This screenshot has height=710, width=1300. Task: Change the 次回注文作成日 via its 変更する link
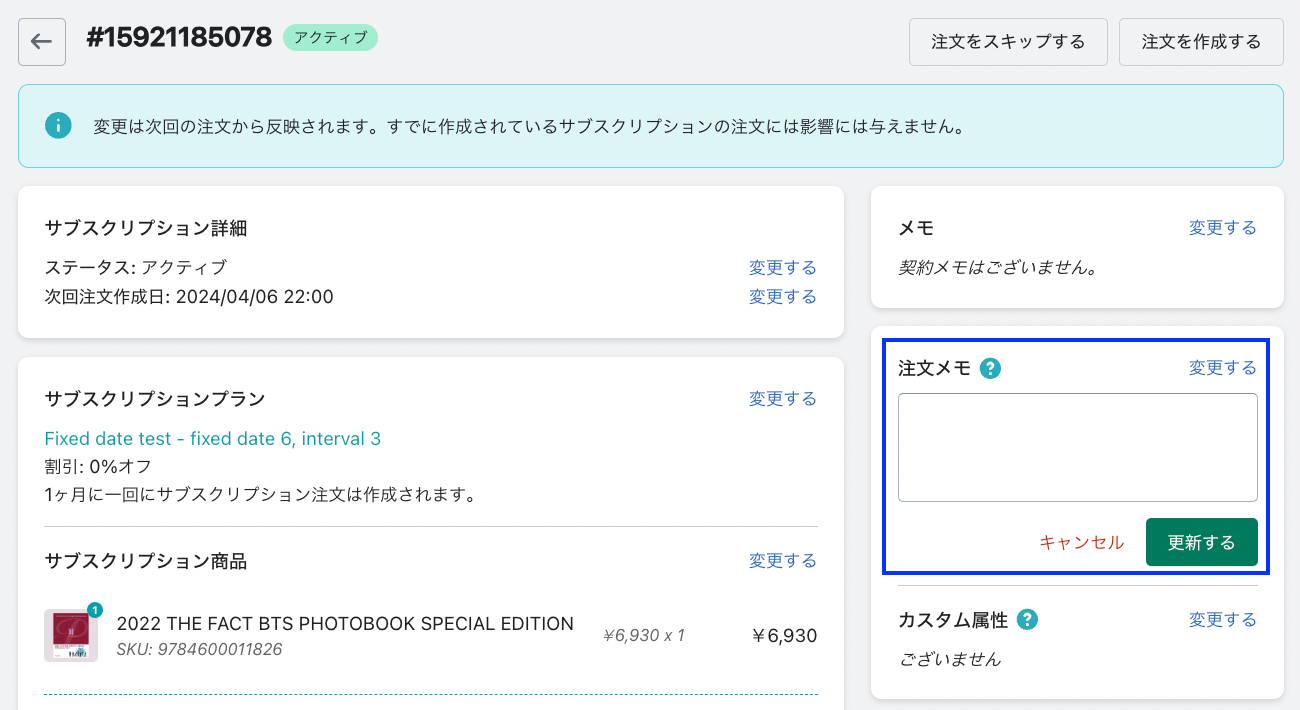(x=782, y=297)
